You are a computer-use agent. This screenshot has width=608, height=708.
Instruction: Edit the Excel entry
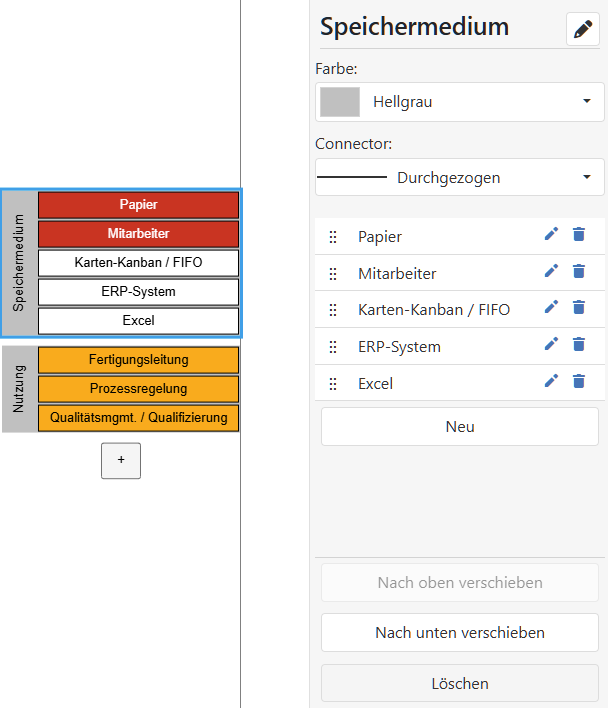551,381
